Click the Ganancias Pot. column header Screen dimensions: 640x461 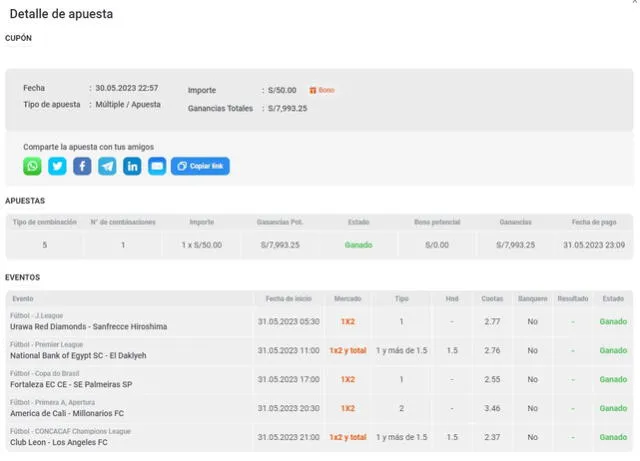click(280, 222)
